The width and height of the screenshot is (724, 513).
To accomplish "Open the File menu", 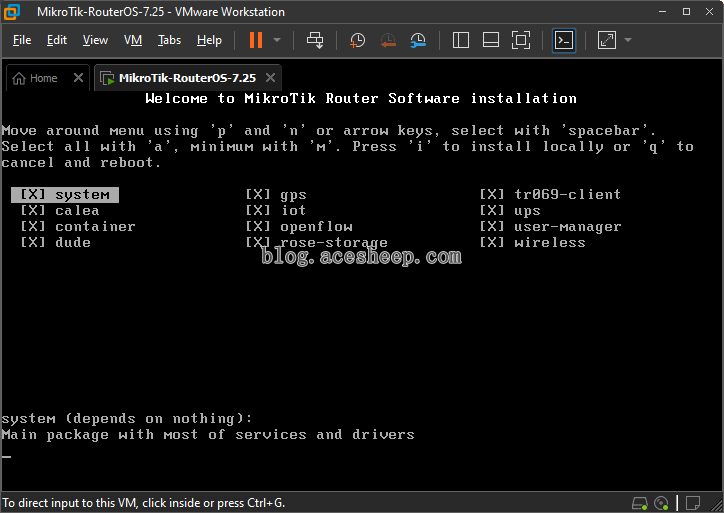I will [22, 40].
